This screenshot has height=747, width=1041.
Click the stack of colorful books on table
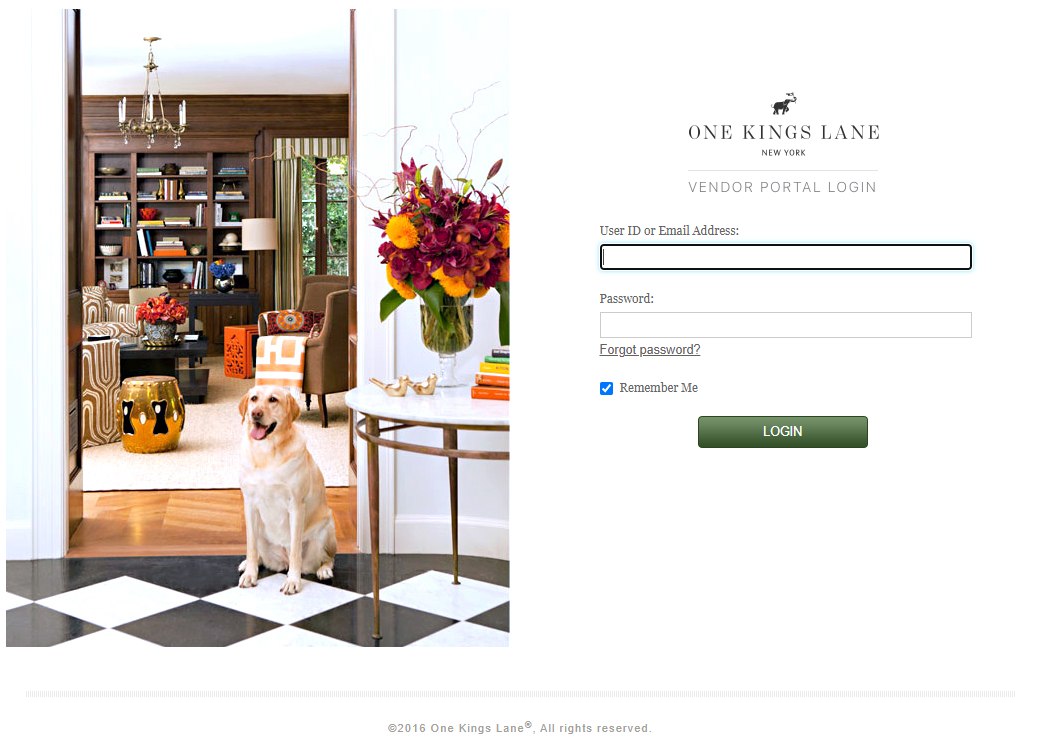[491, 373]
